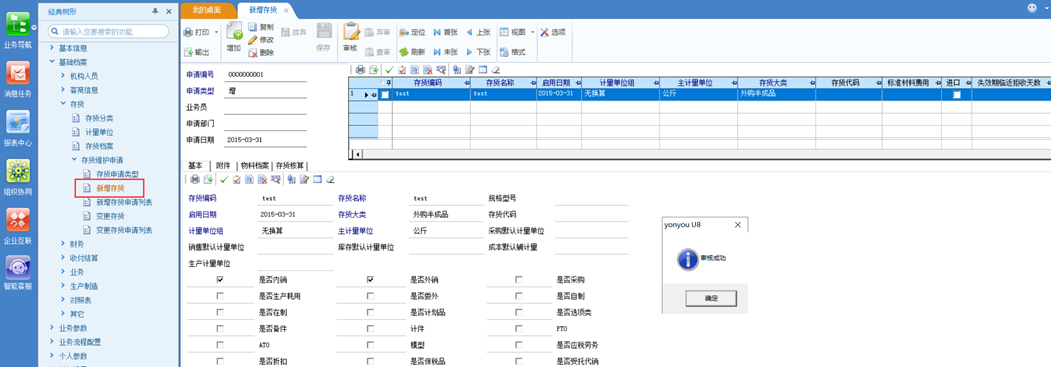Pin the 经典树形 panel with pushpin icon

click(x=155, y=11)
